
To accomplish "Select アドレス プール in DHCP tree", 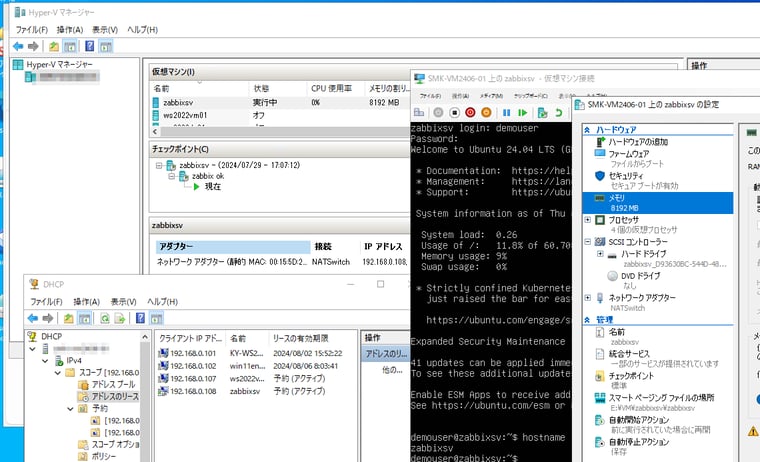I will (113, 384).
